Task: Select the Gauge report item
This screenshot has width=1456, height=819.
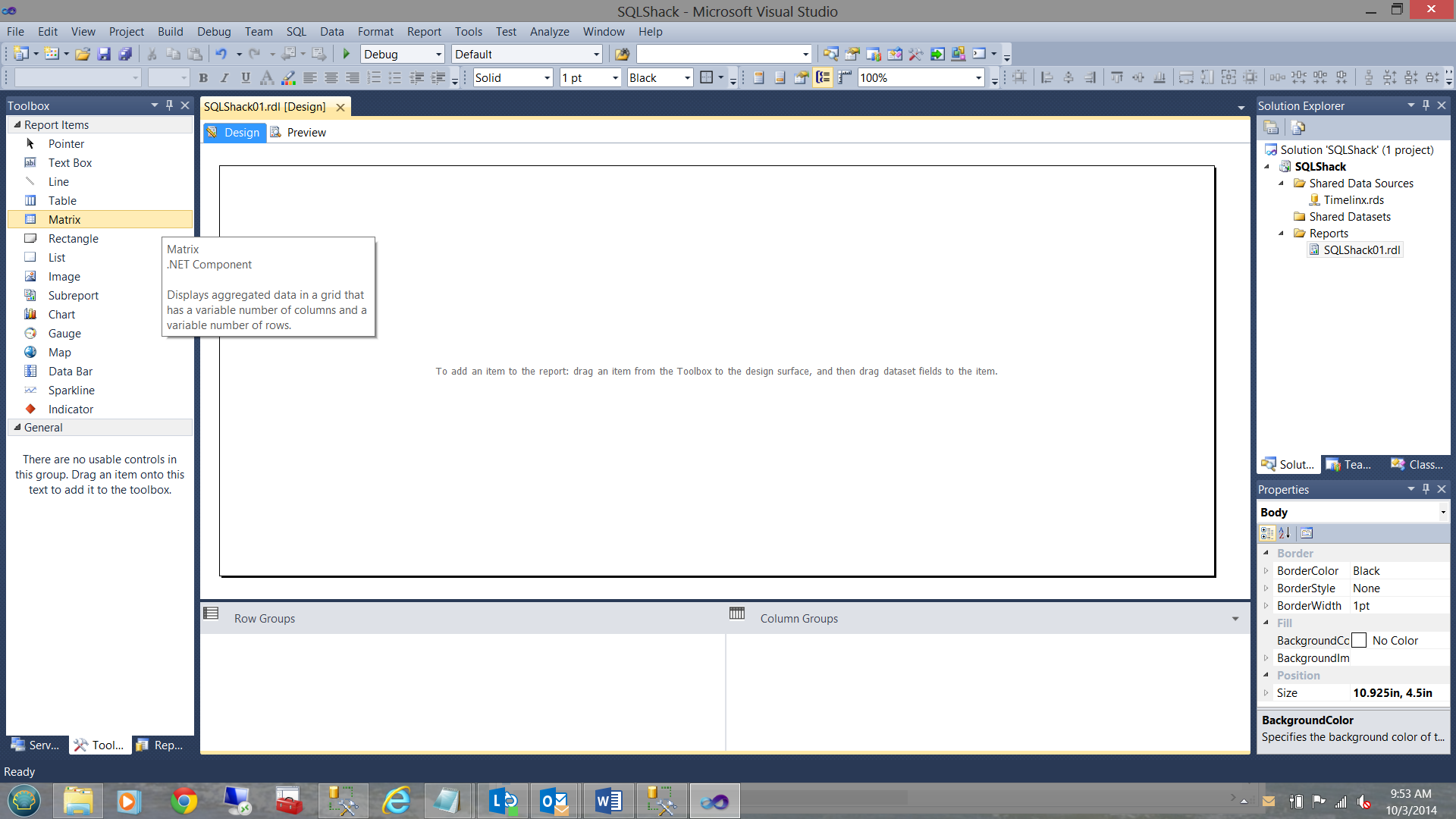Action: tap(64, 333)
